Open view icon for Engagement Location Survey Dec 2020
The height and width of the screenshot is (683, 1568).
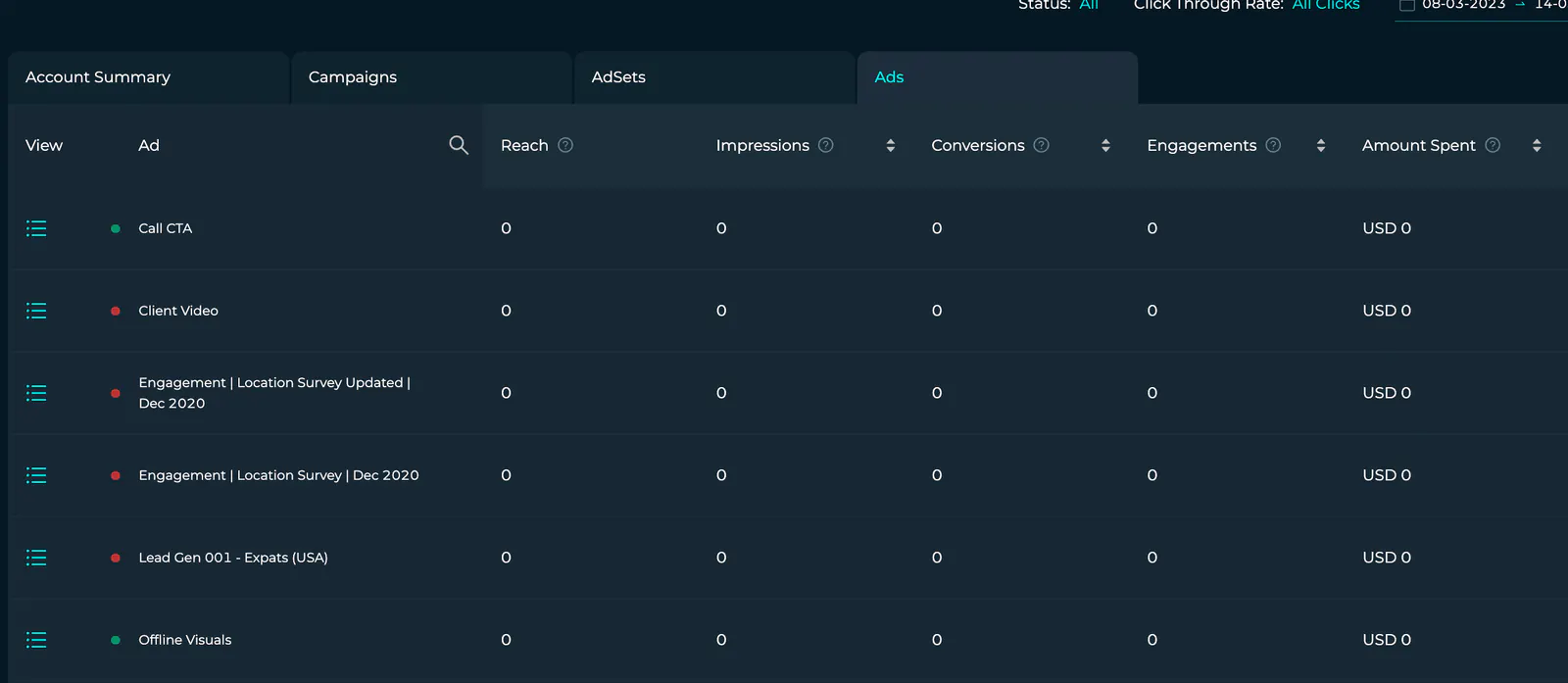[36, 475]
